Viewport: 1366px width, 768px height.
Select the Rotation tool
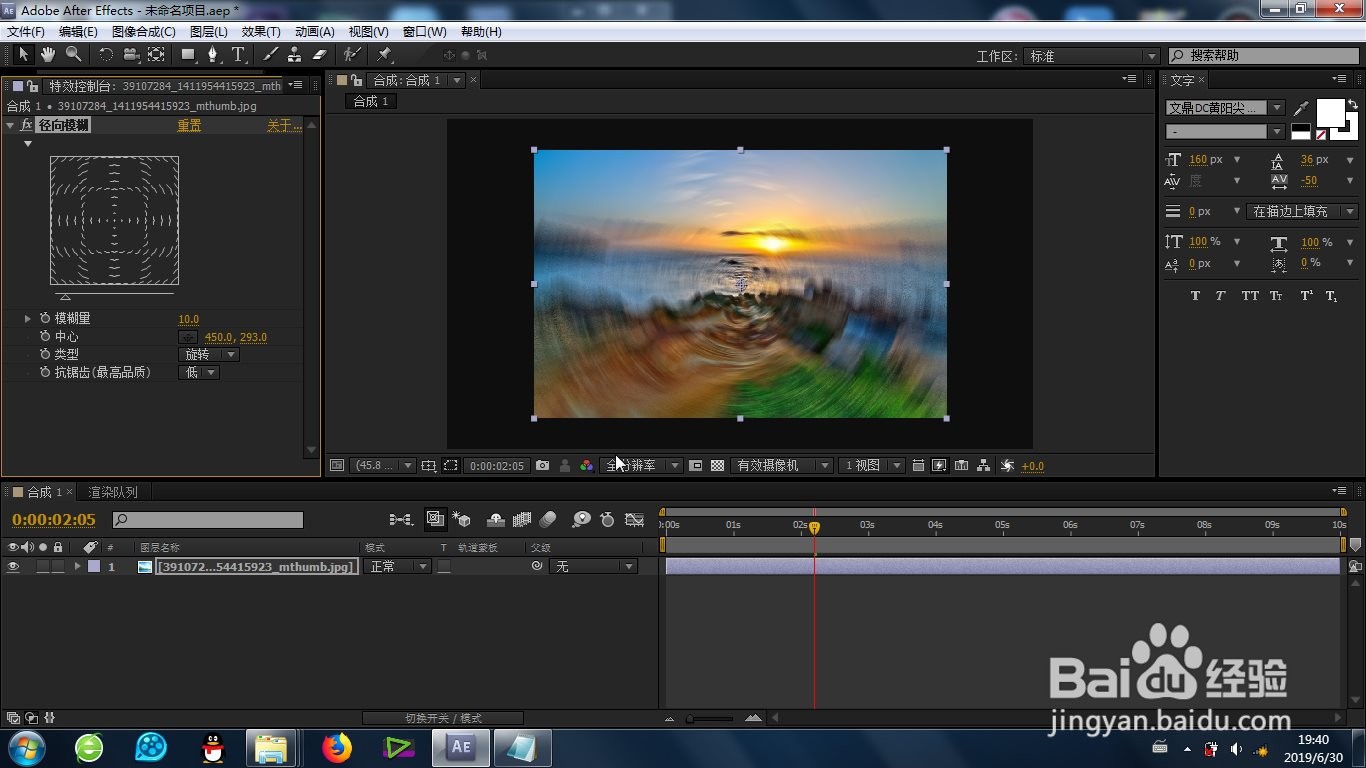coord(105,54)
